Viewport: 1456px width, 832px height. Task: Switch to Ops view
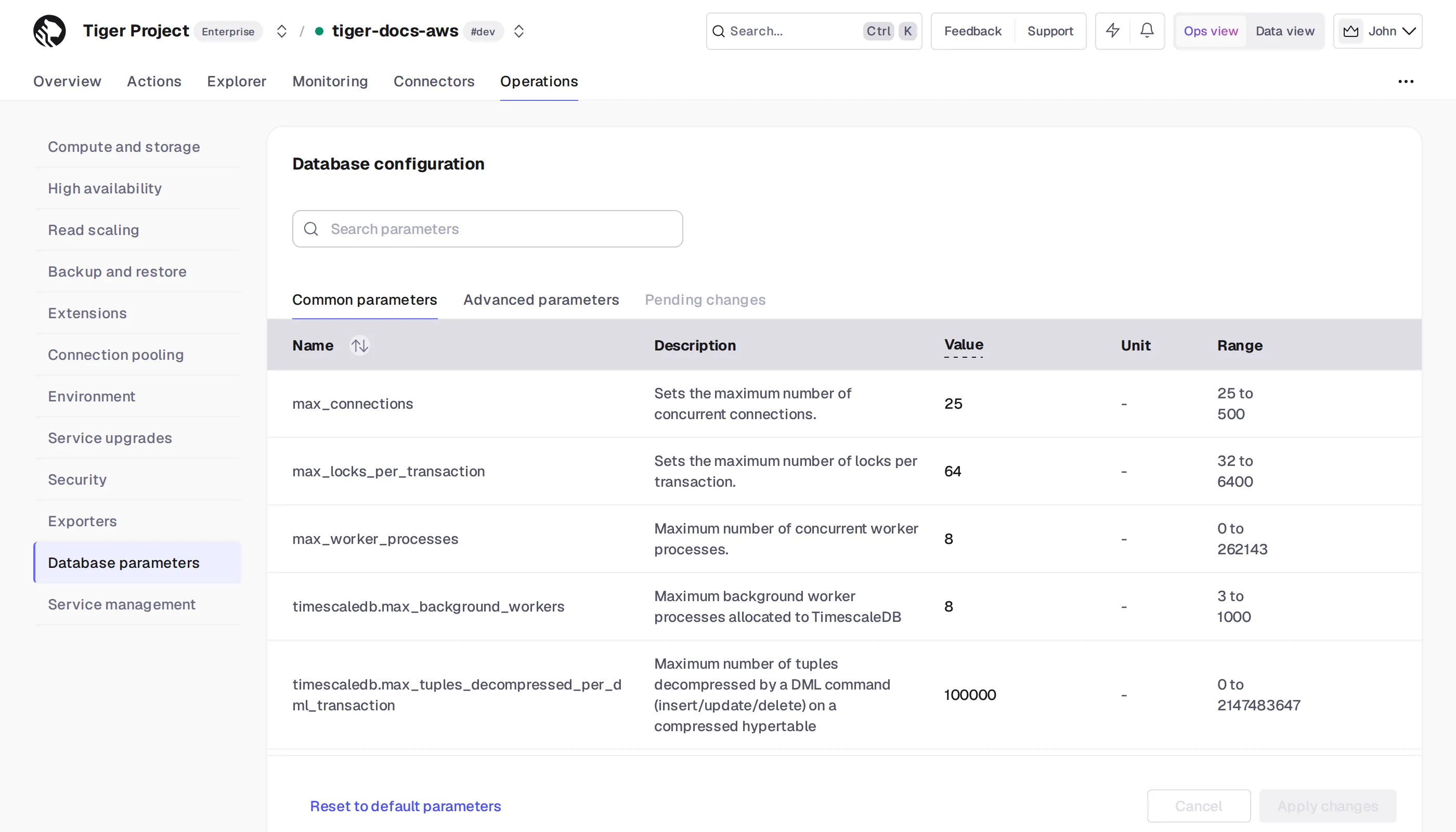click(x=1211, y=31)
